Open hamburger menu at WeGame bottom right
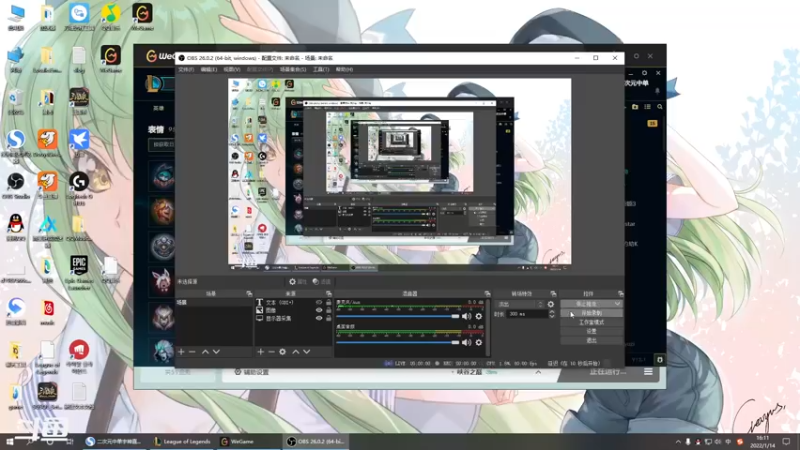Viewport: 800px width, 450px height. (x=648, y=372)
